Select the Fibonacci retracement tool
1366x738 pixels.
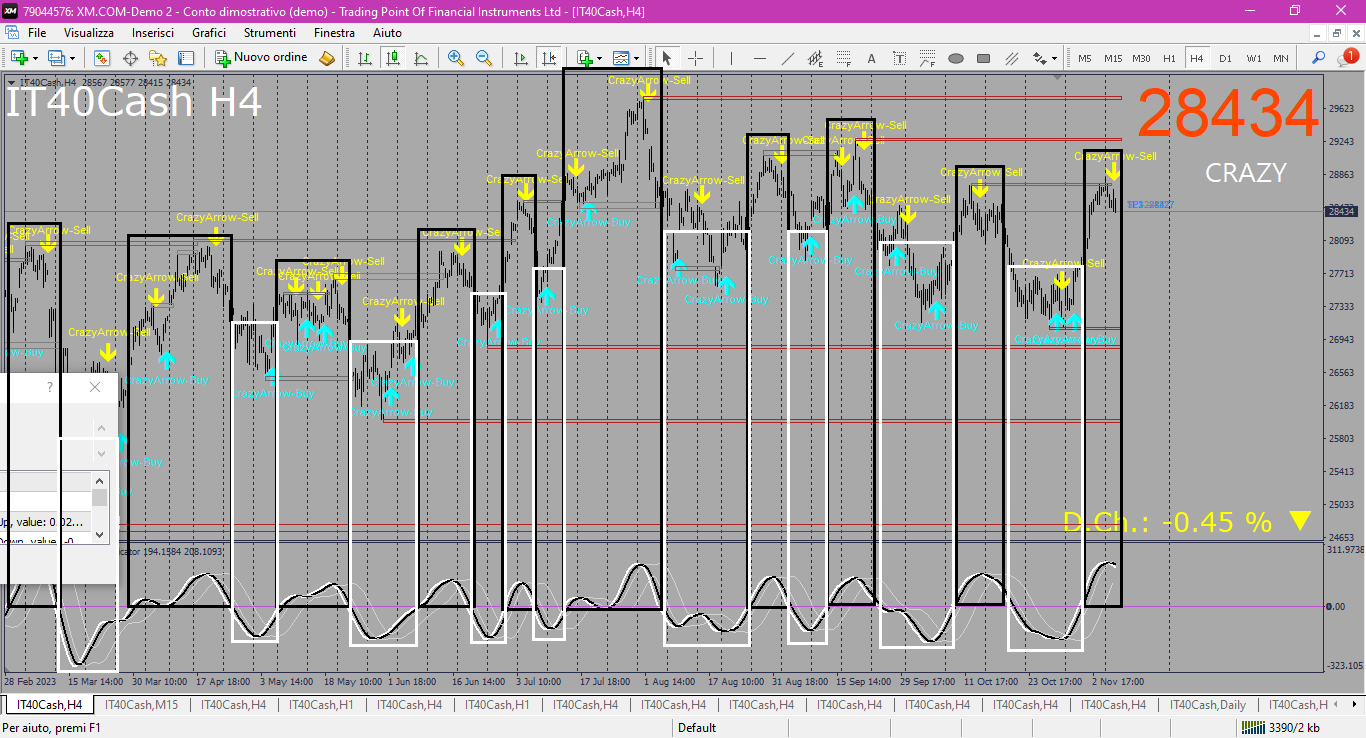[843, 58]
